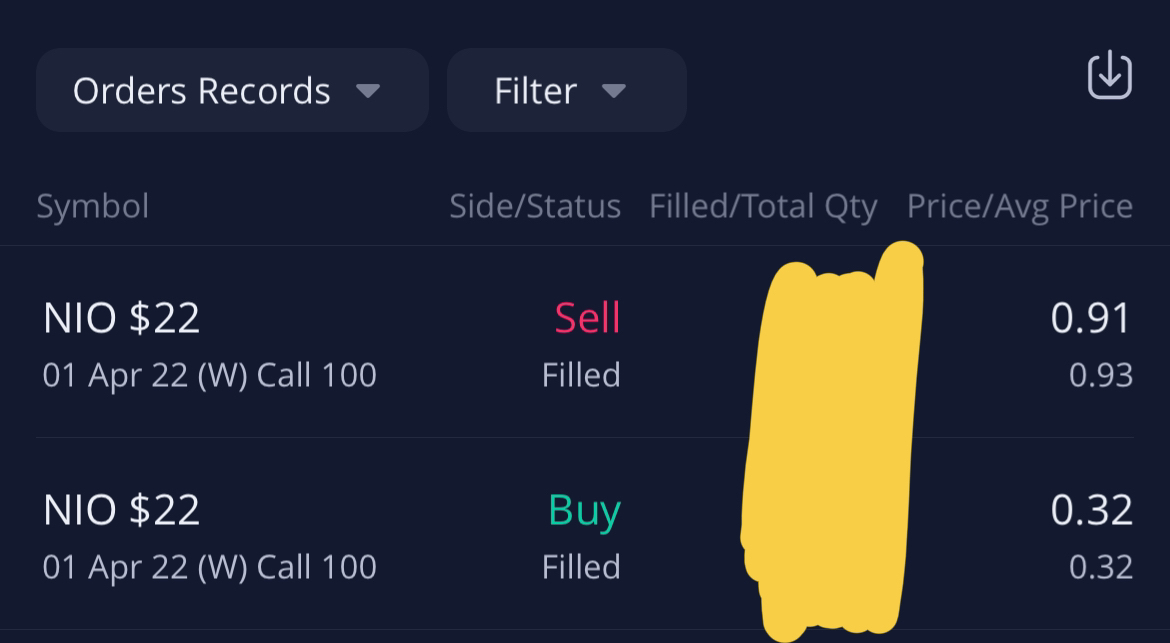Screen dimensions: 1170x643
Task: Click the green Buy side label
Action: pyautogui.click(x=584, y=512)
